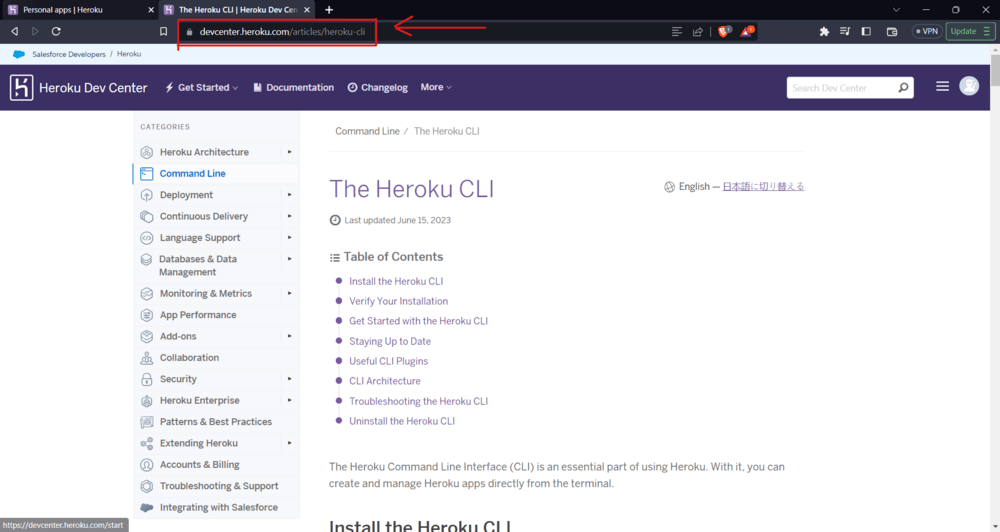Expand the Heroku Architecture arrow
This screenshot has height=532, width=1000.
point(290,152)
